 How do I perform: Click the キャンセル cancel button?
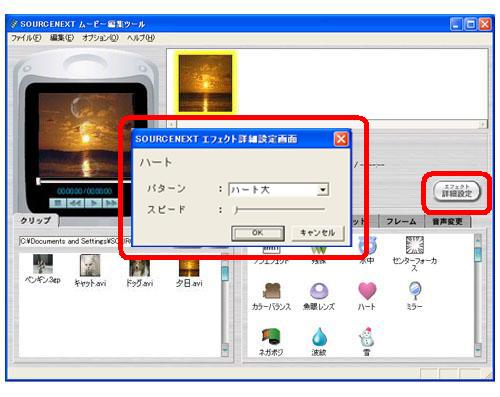pos(317,233)
